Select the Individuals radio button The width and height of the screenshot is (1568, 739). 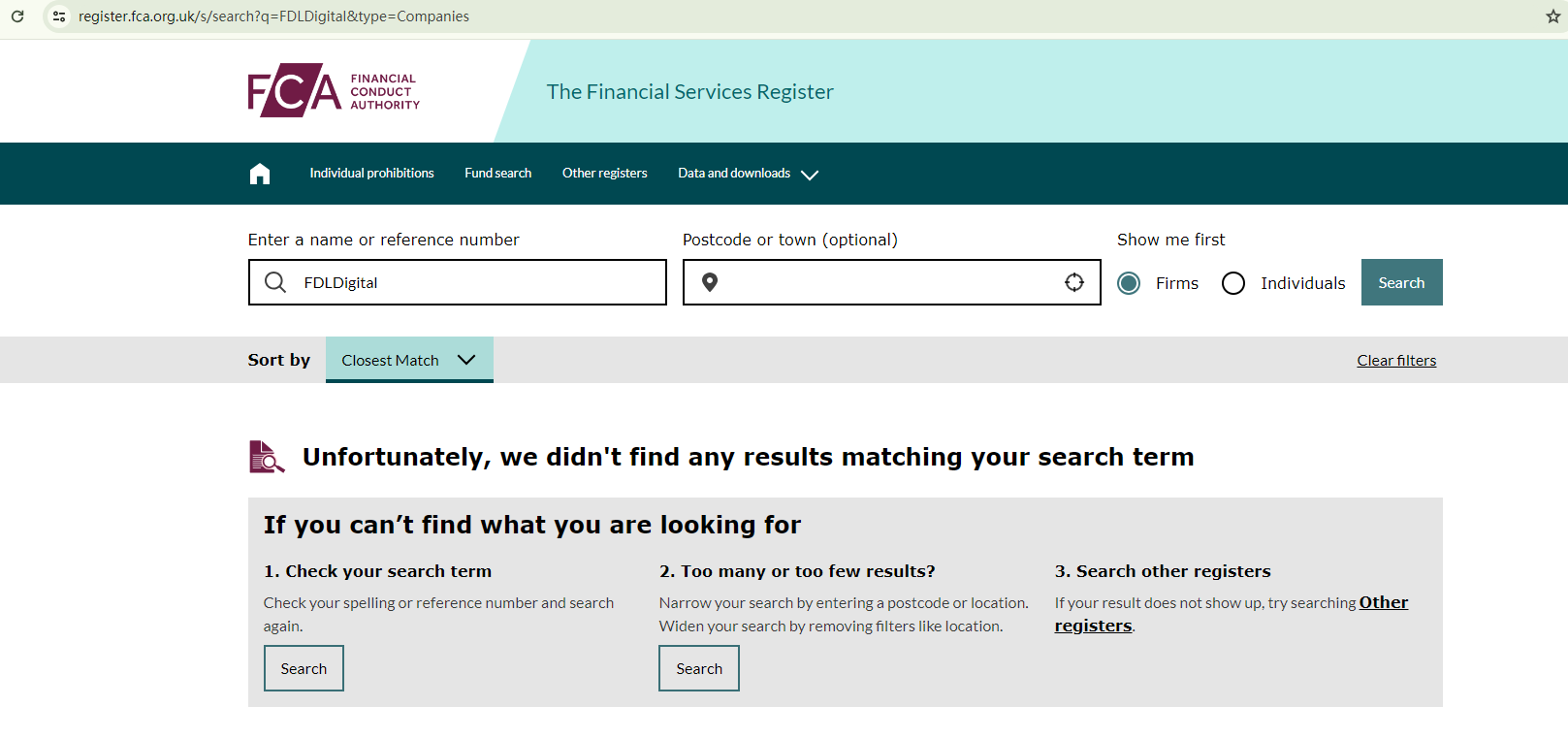[1233, 283]
